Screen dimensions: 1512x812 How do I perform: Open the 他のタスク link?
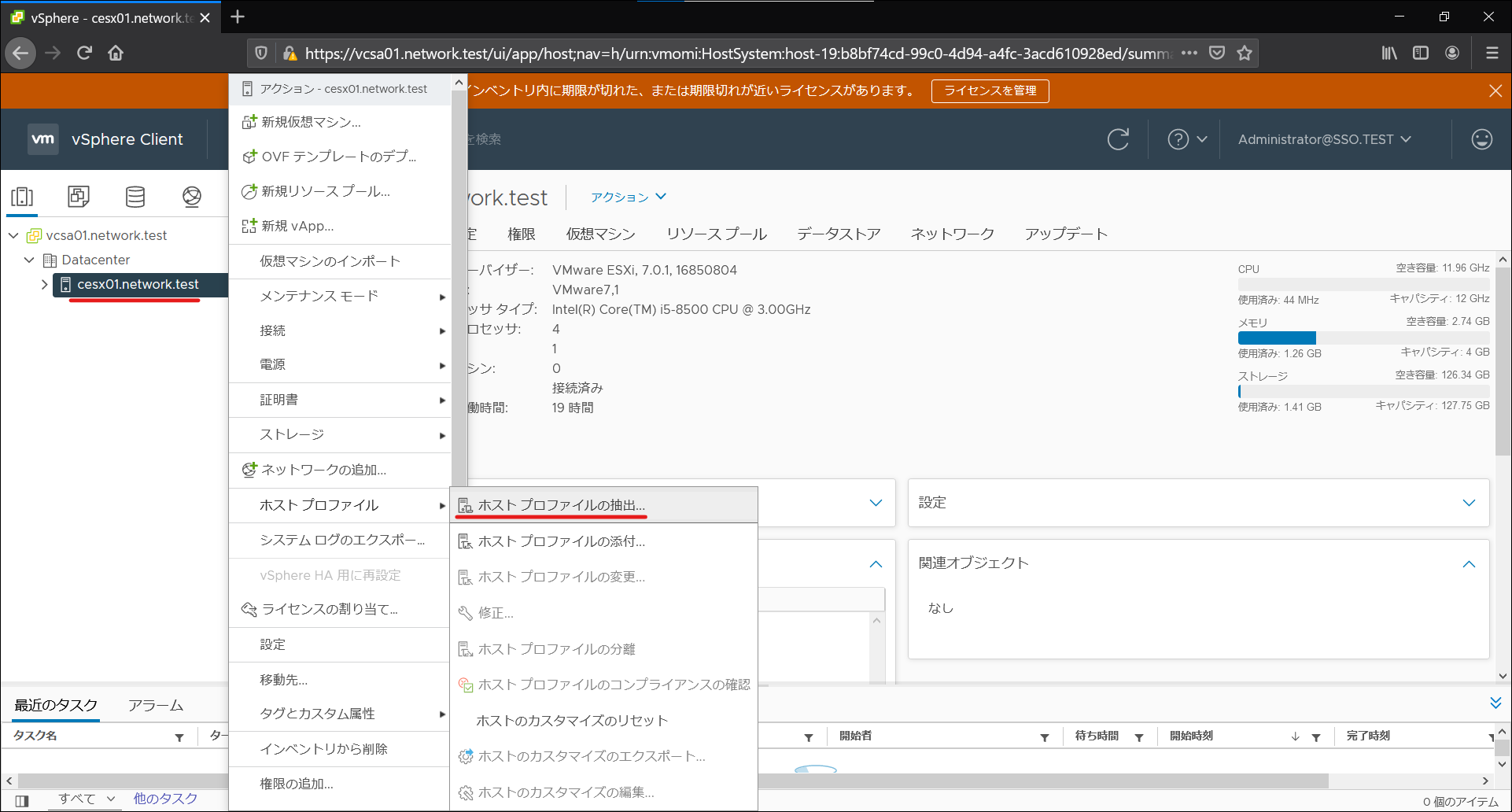click(165, 799)
